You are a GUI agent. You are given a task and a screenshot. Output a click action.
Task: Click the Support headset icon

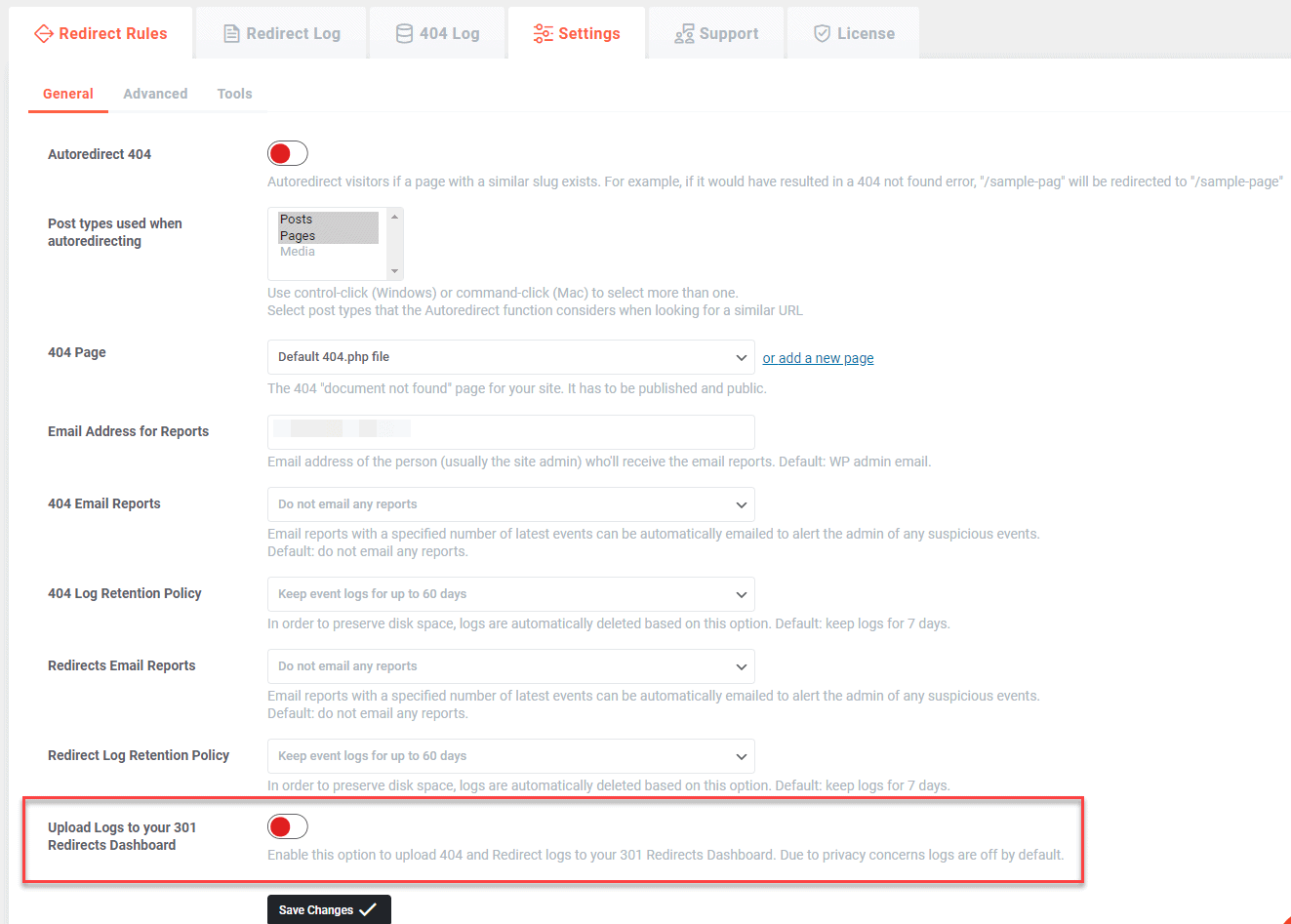coord(683,32)
